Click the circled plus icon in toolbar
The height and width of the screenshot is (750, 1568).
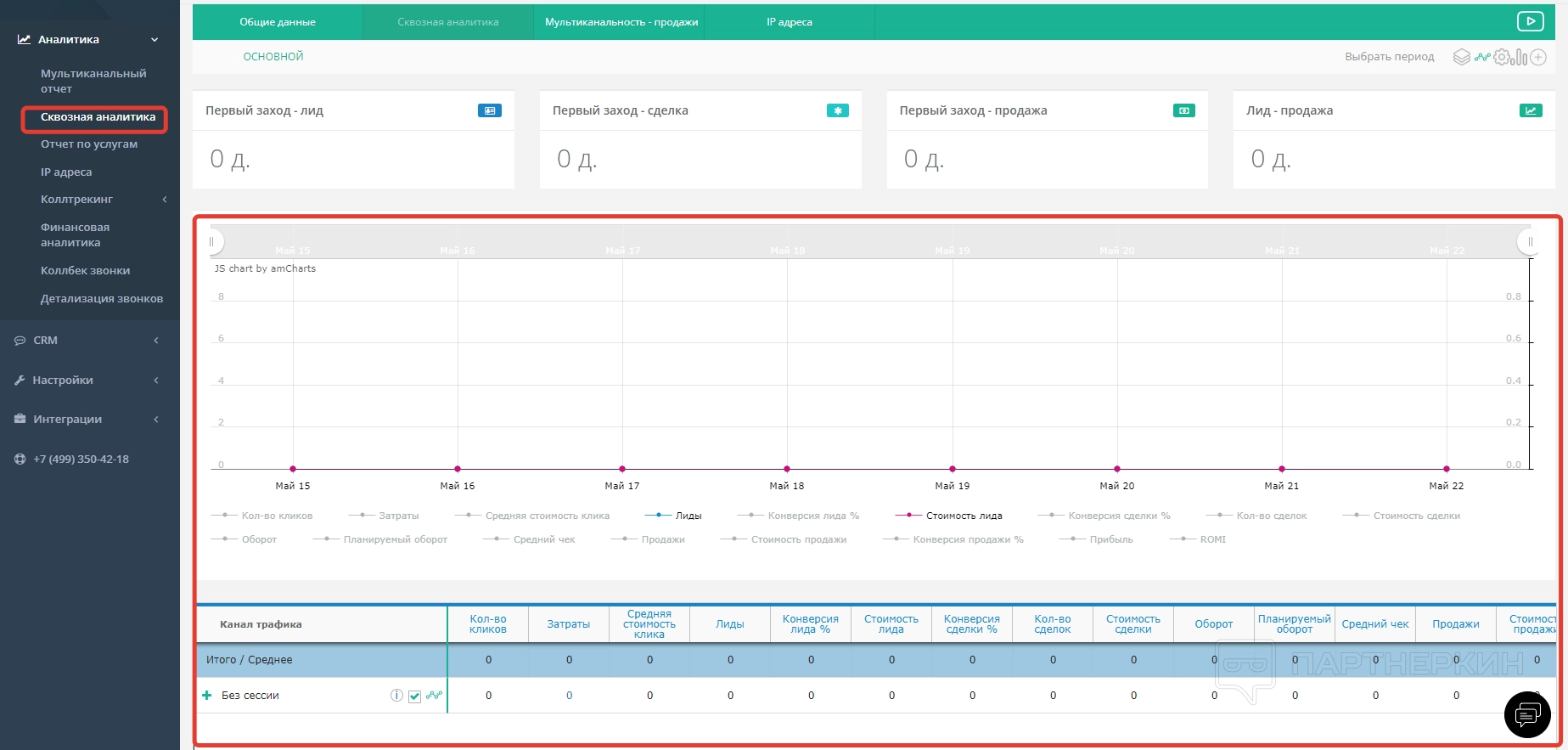point(1537,57)
